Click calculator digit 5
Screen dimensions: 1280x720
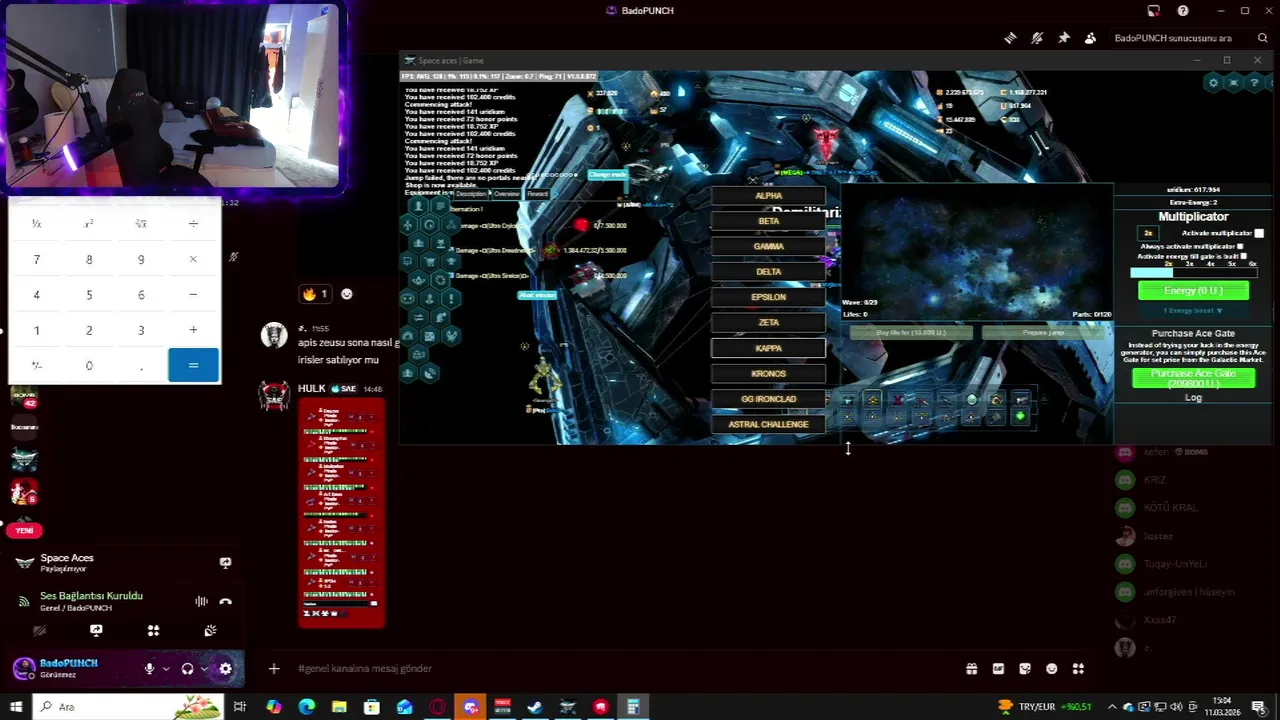[x=89, y=295]
